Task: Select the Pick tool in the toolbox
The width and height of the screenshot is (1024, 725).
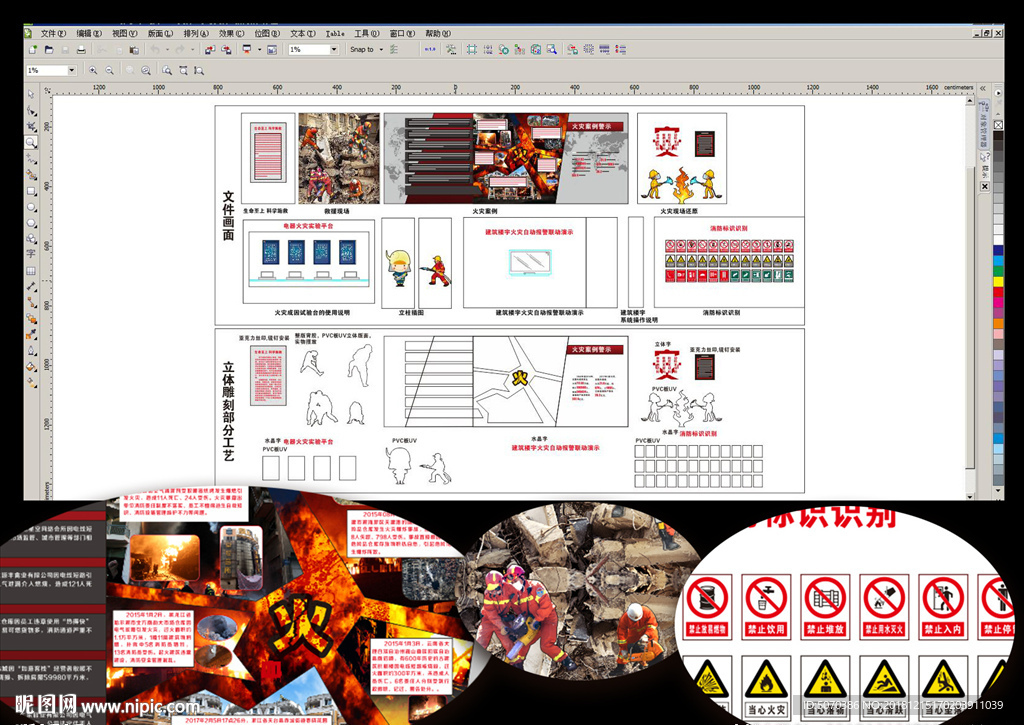Action: (31, 95)
